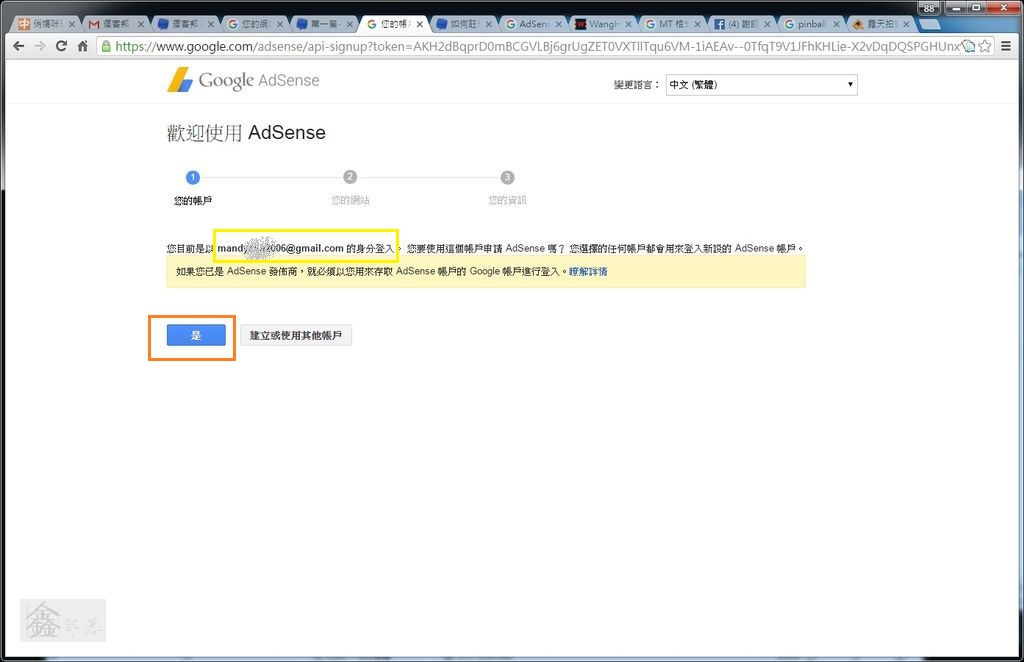The image size is (1024, 662).
Task: Open the 變更語言 language dropdown
Action: [x=761, y=84]
